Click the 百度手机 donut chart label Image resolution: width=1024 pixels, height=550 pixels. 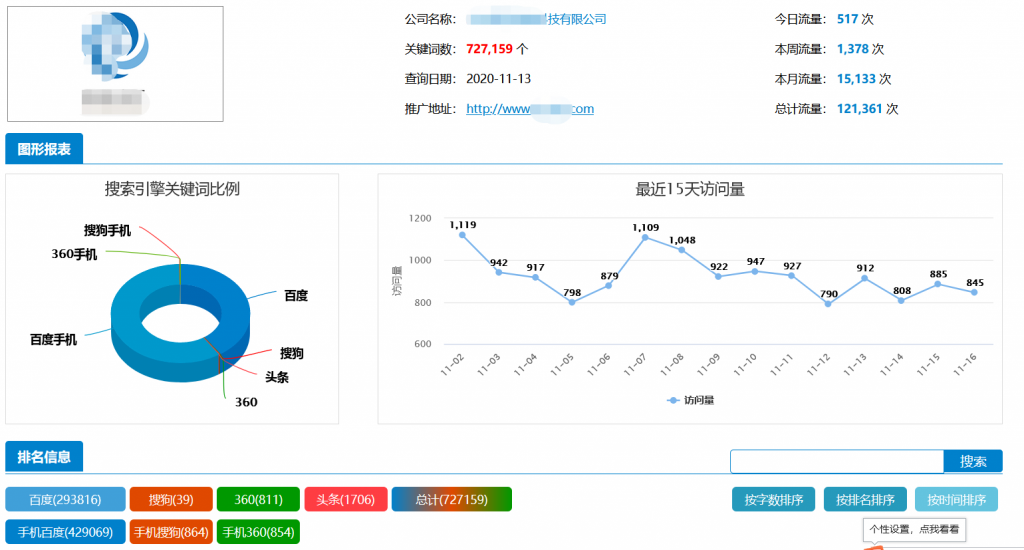tap(54, 340)
